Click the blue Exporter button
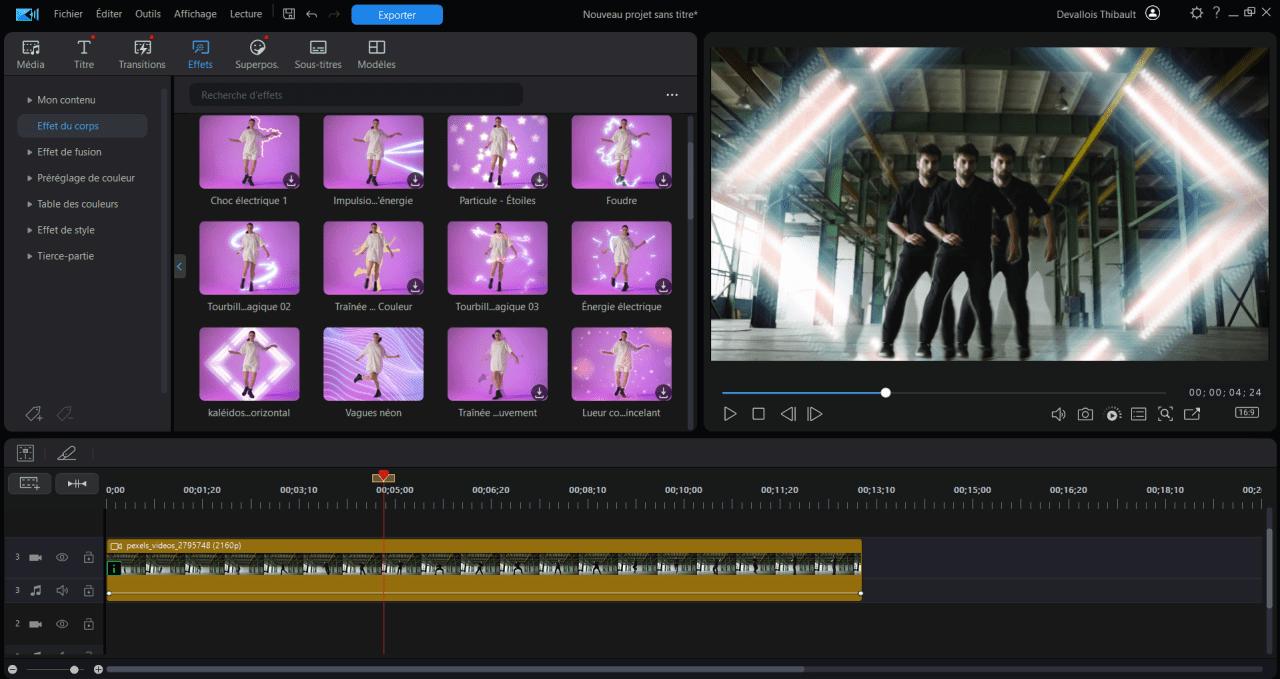This screenshot has height=679, width=1280. [x=397, y=14]
